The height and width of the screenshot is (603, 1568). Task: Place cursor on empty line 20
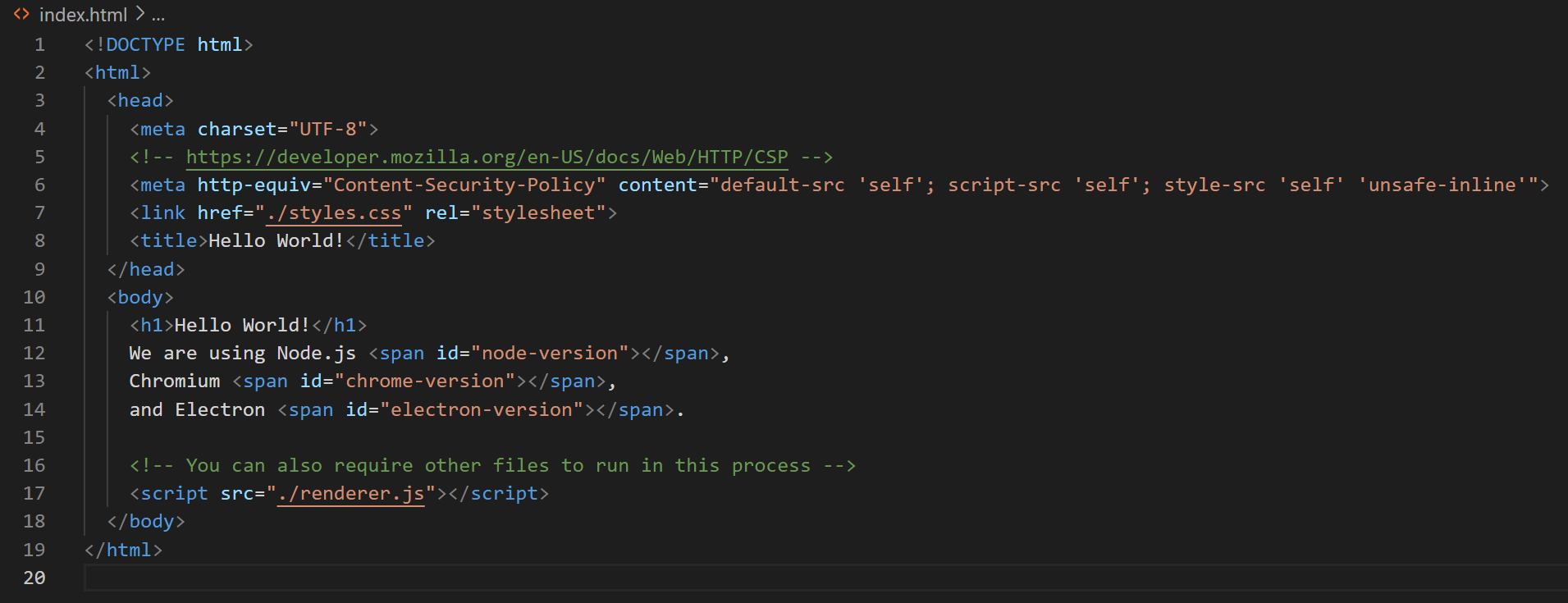pos(492,578)
